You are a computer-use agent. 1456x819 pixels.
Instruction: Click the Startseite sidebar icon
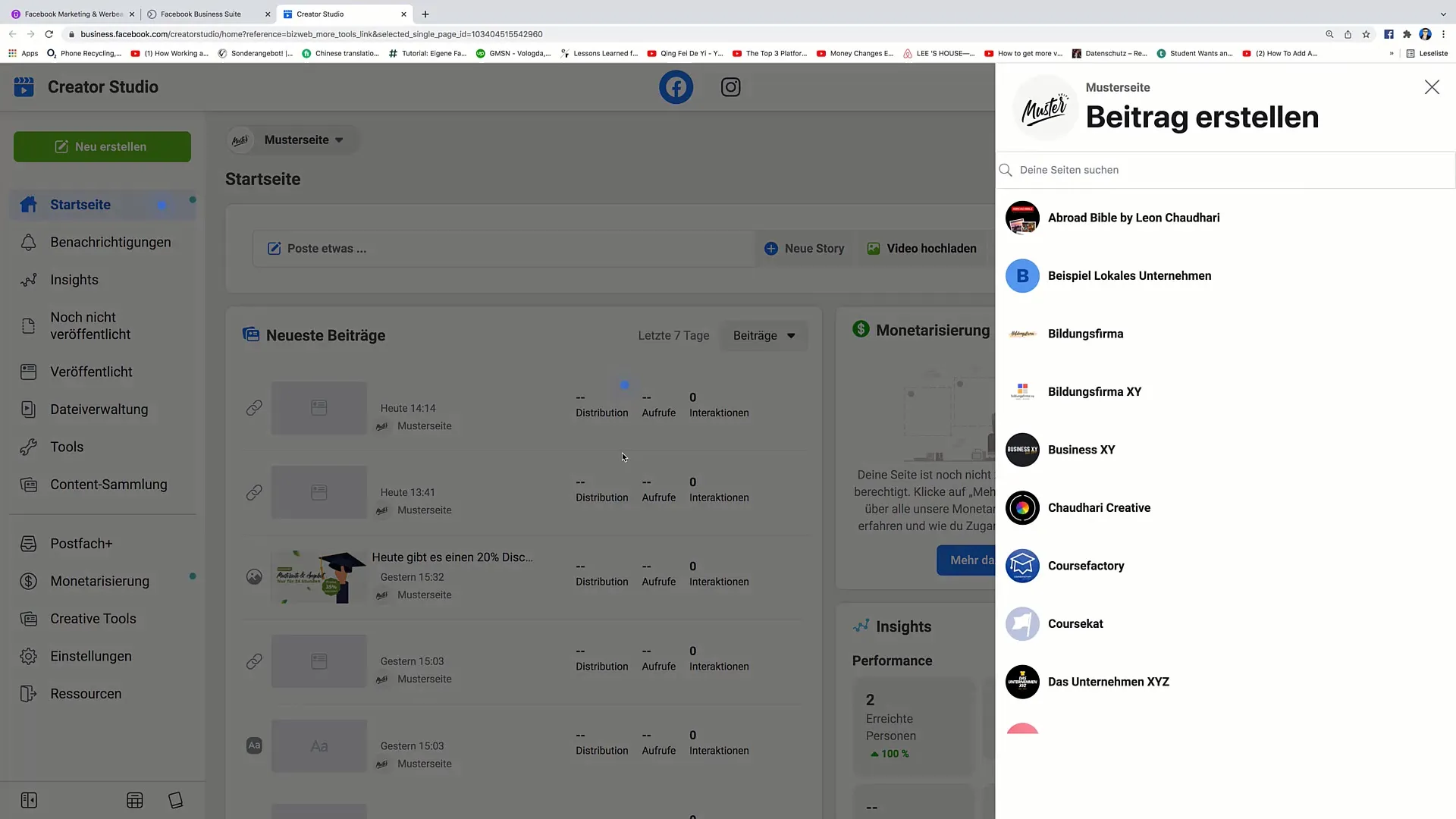27,204
